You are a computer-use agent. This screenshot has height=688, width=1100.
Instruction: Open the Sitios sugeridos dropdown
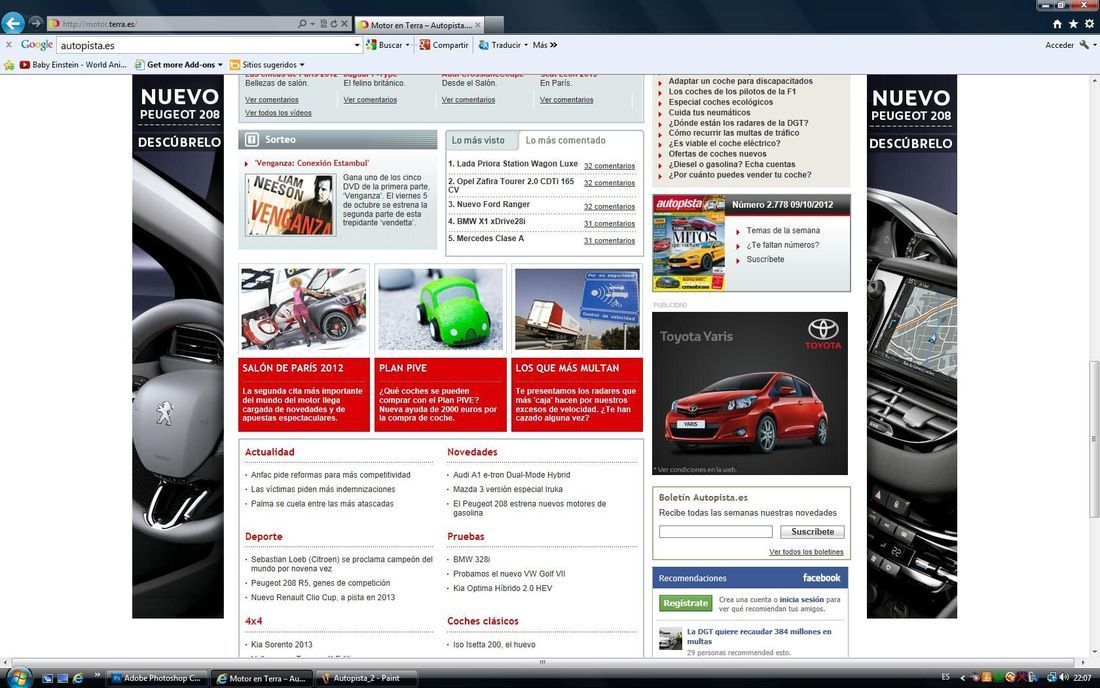[302, 65]
